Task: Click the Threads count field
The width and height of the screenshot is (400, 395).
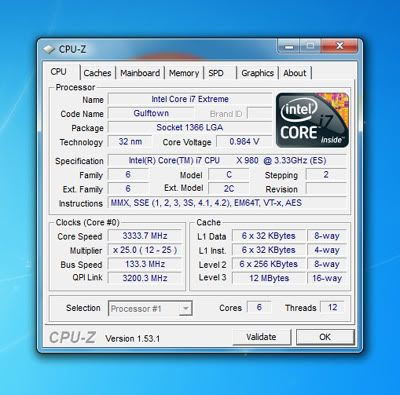Action: coord(332,307)
